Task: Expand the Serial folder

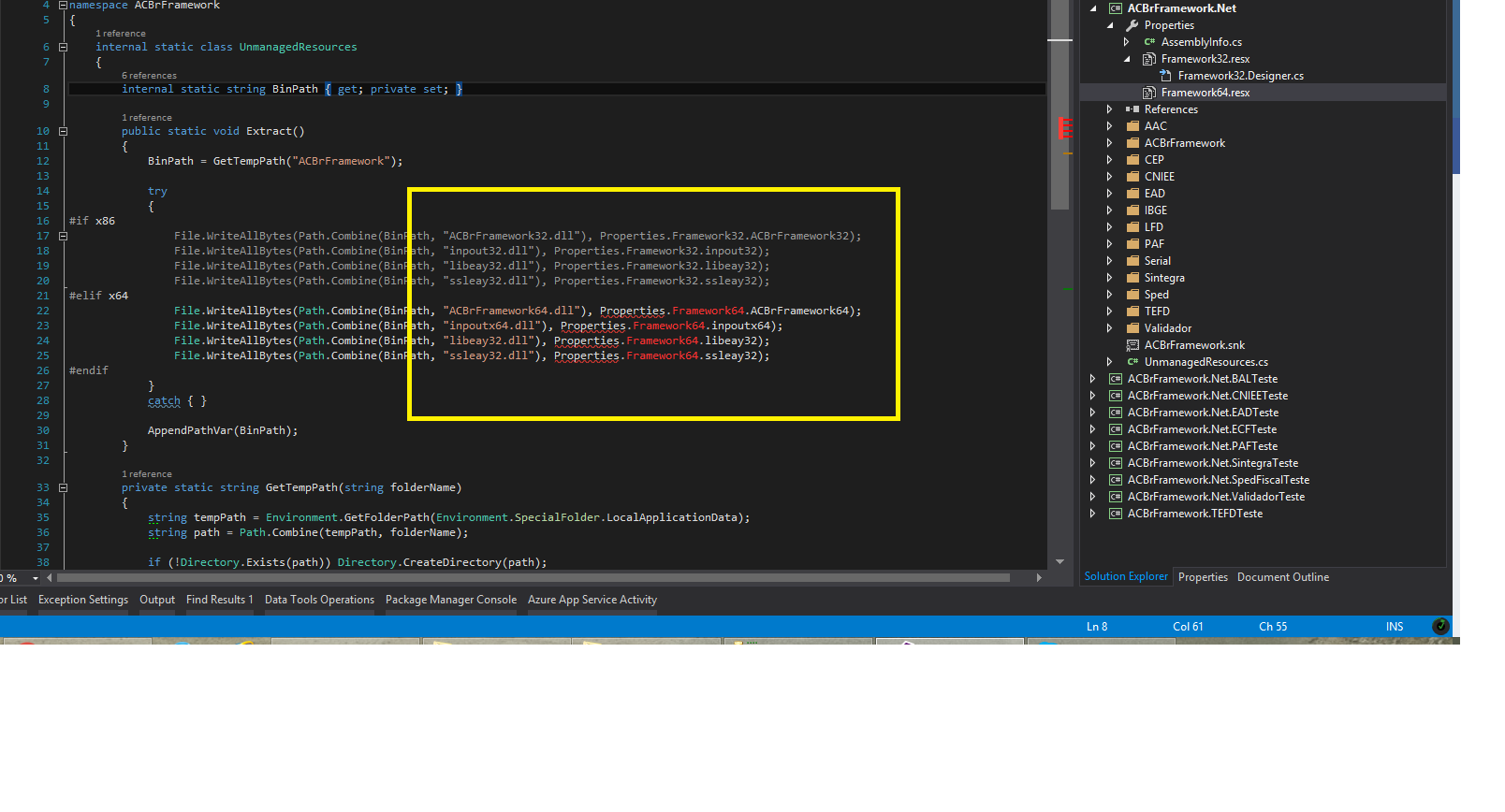Action: click(1110, 261)
